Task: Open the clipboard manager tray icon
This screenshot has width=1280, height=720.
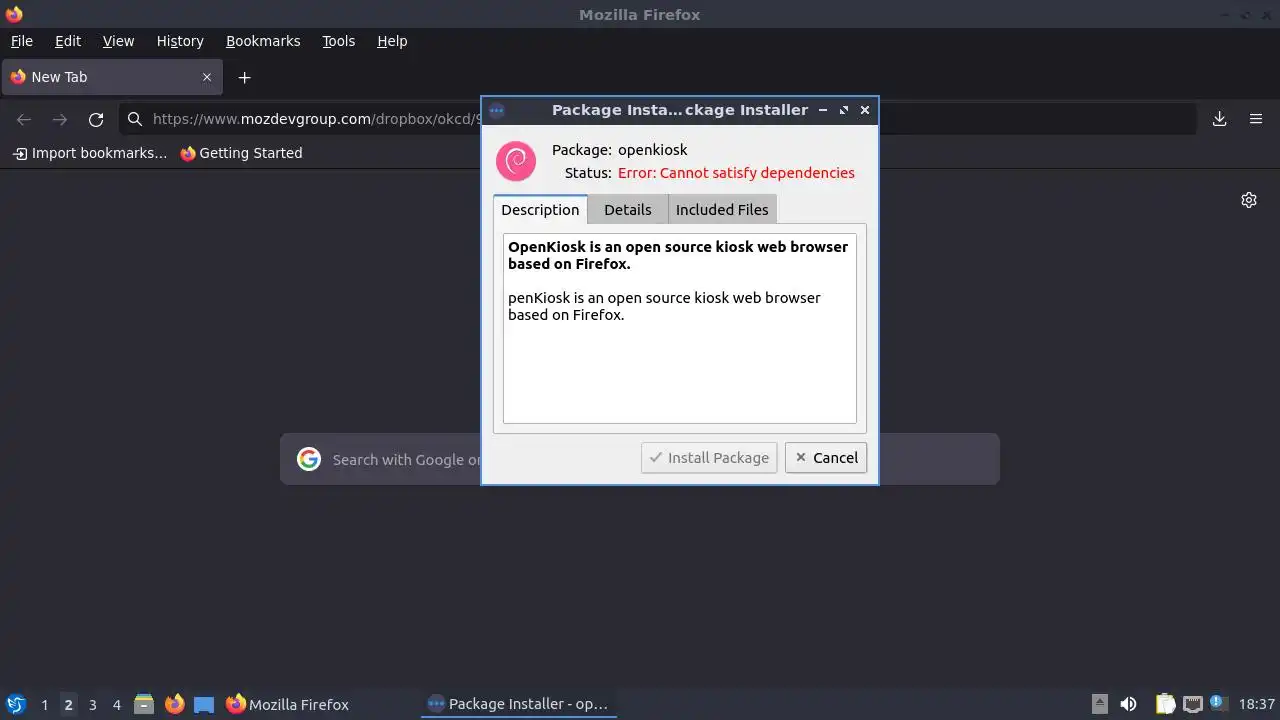Action: (x=1165, y=704)
